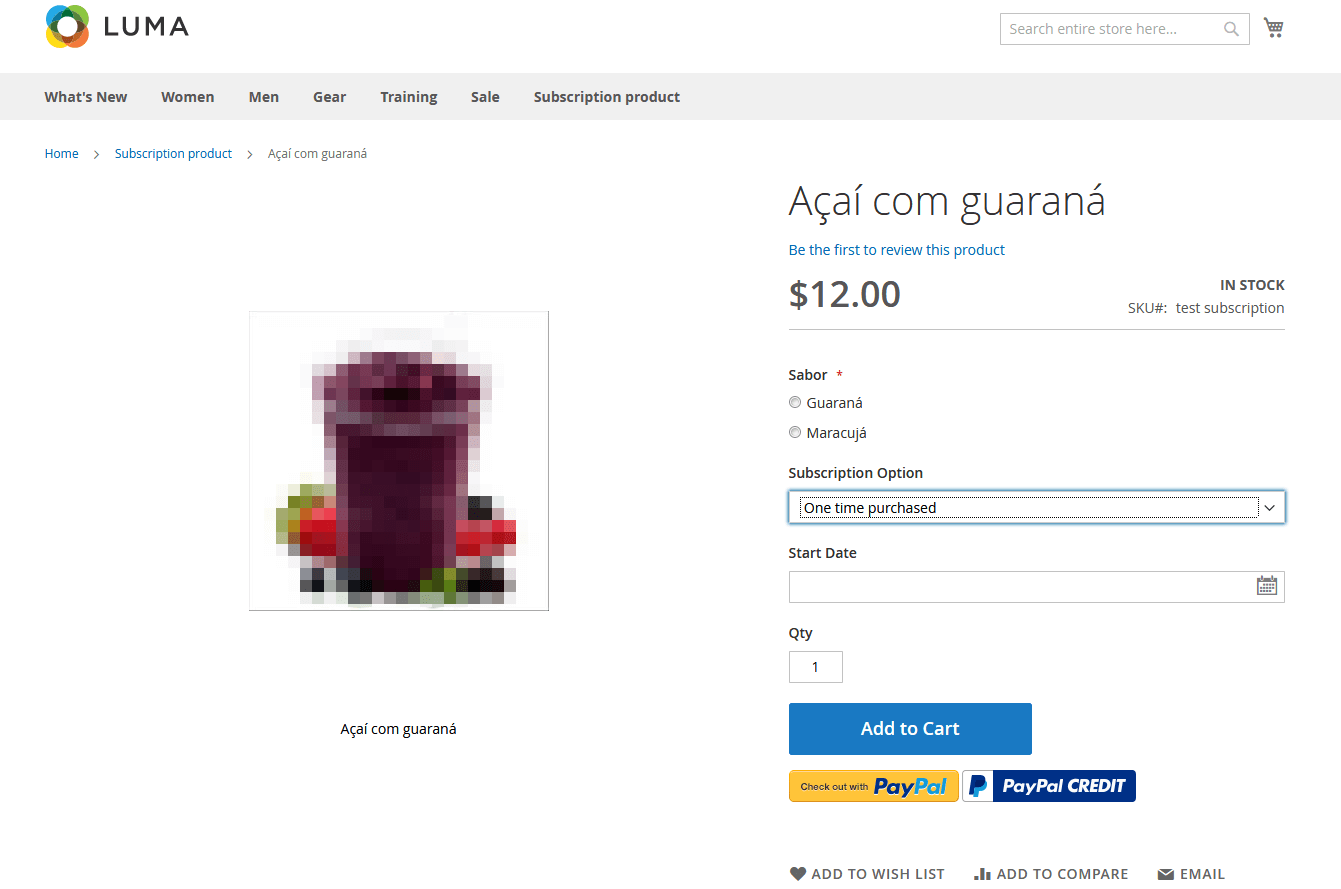The image size is (1341, 889).
Task: Open the Subscription Option dropdown
Action: pos(1036,508)
